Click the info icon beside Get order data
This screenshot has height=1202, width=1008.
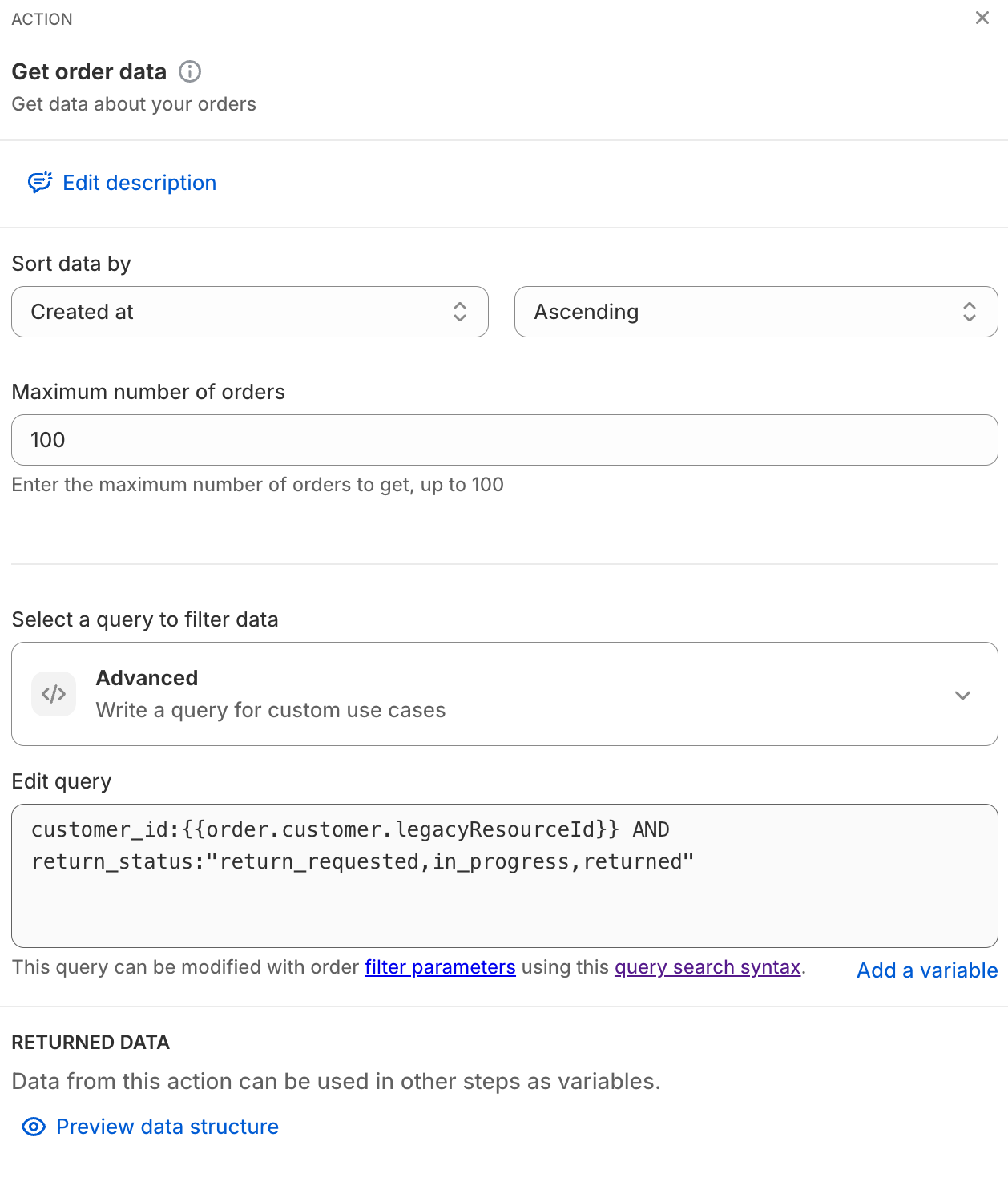pyautogui.click(x=190, y=71)
